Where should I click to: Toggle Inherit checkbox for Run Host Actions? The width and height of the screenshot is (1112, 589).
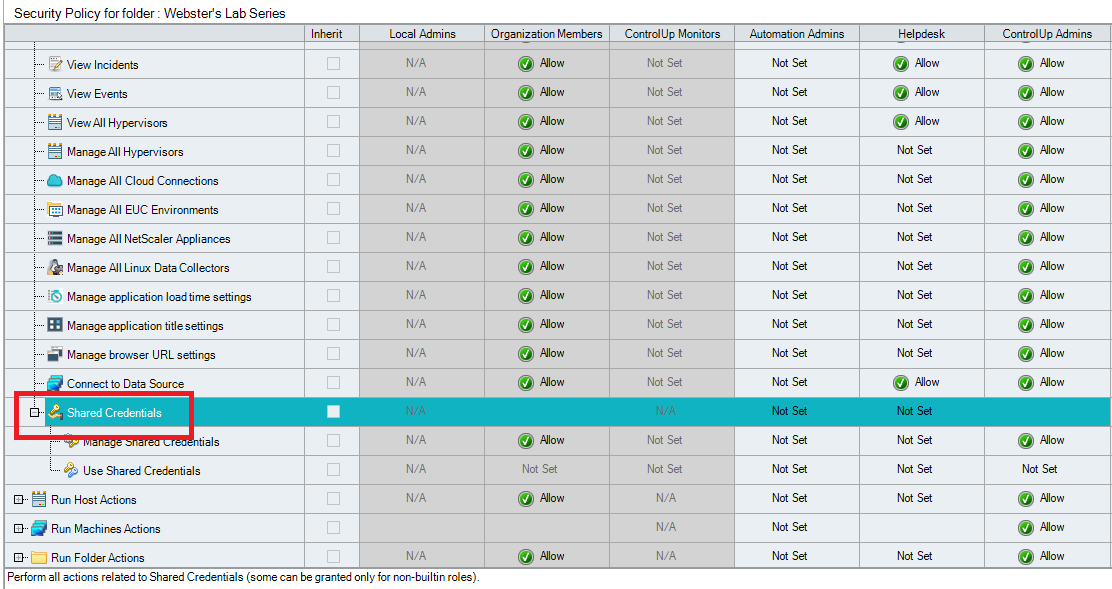[333, 499]
